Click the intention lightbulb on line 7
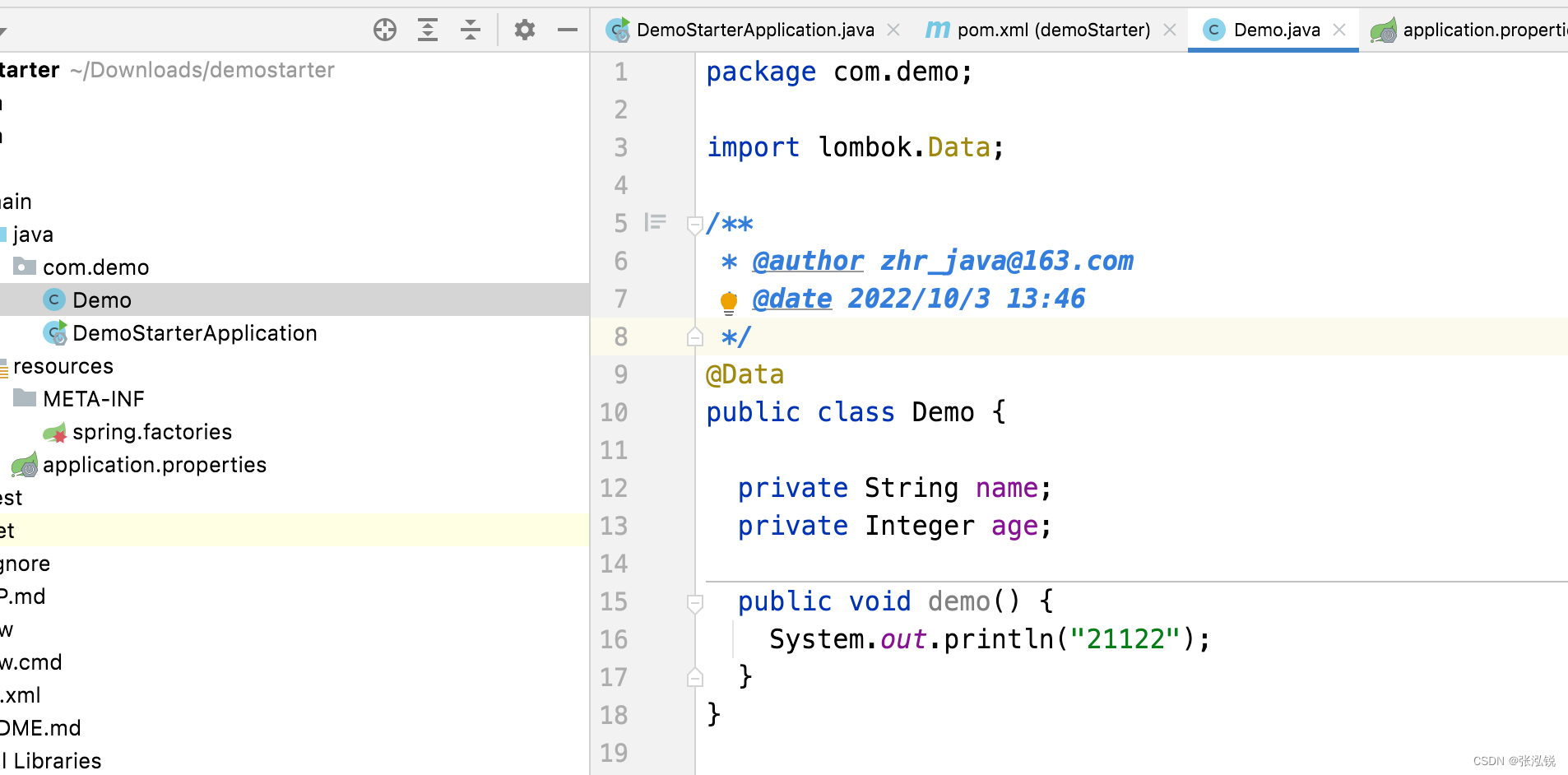Screen dimensions: 1568x775 coord(729,303)
